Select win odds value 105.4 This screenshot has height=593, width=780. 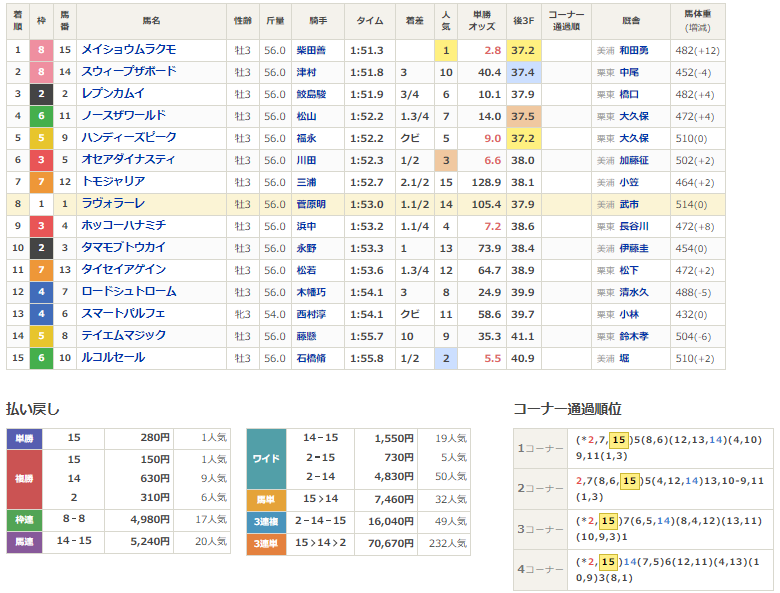pyautogui.click(x=486, y=204)
